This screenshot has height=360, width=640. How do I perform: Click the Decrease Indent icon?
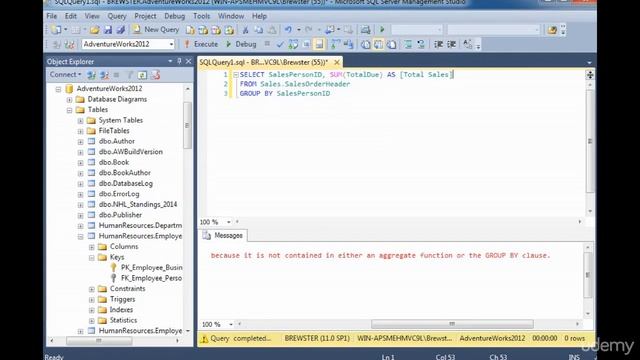tap(438, 44)
